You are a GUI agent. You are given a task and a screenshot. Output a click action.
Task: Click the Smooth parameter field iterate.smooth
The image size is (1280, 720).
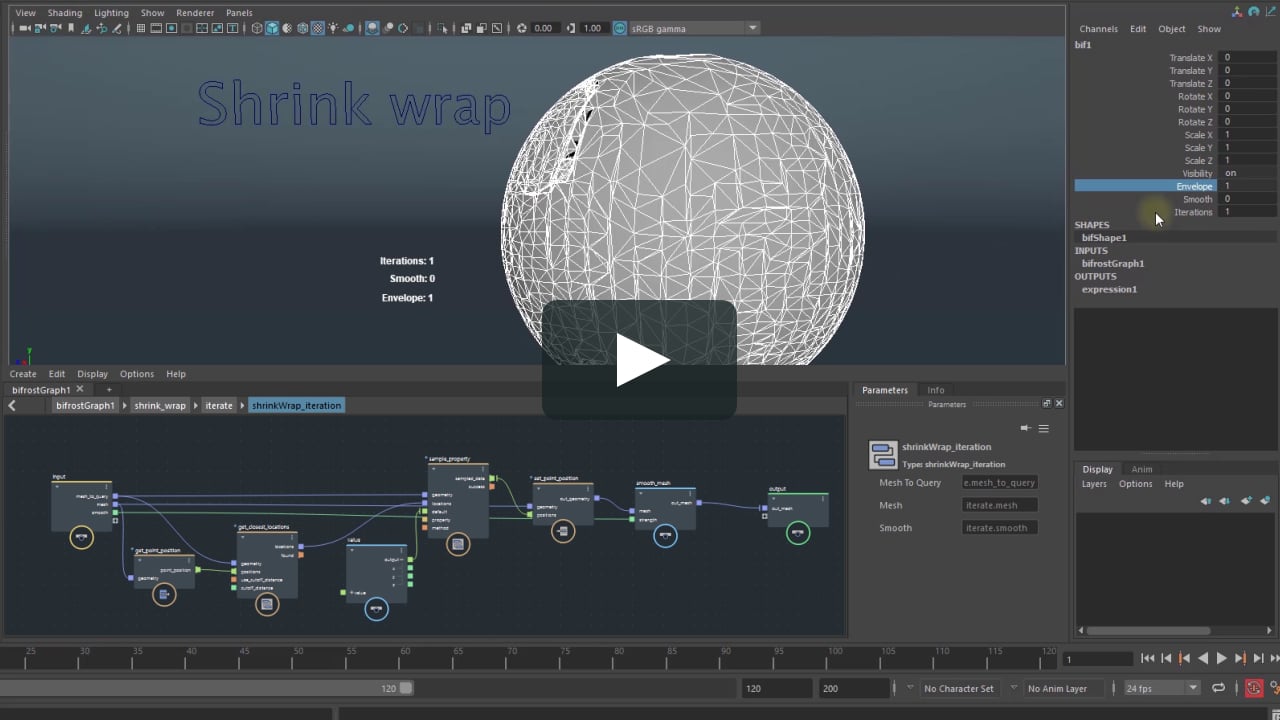(x=999, y=527)
